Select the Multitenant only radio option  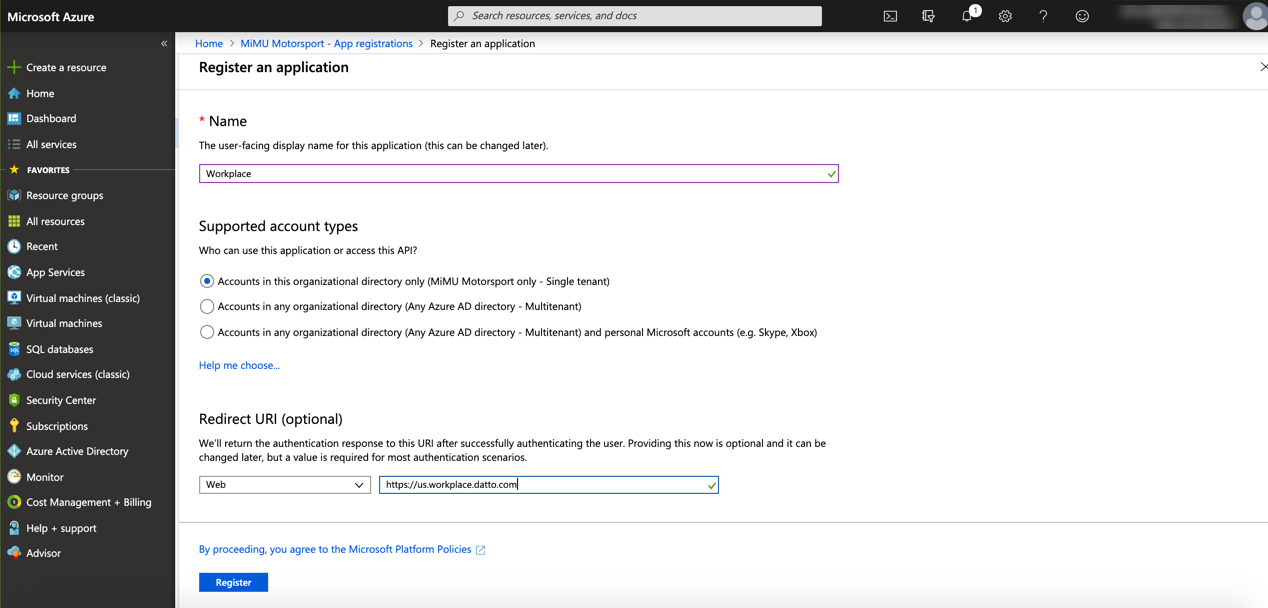(x=207, y=306)
